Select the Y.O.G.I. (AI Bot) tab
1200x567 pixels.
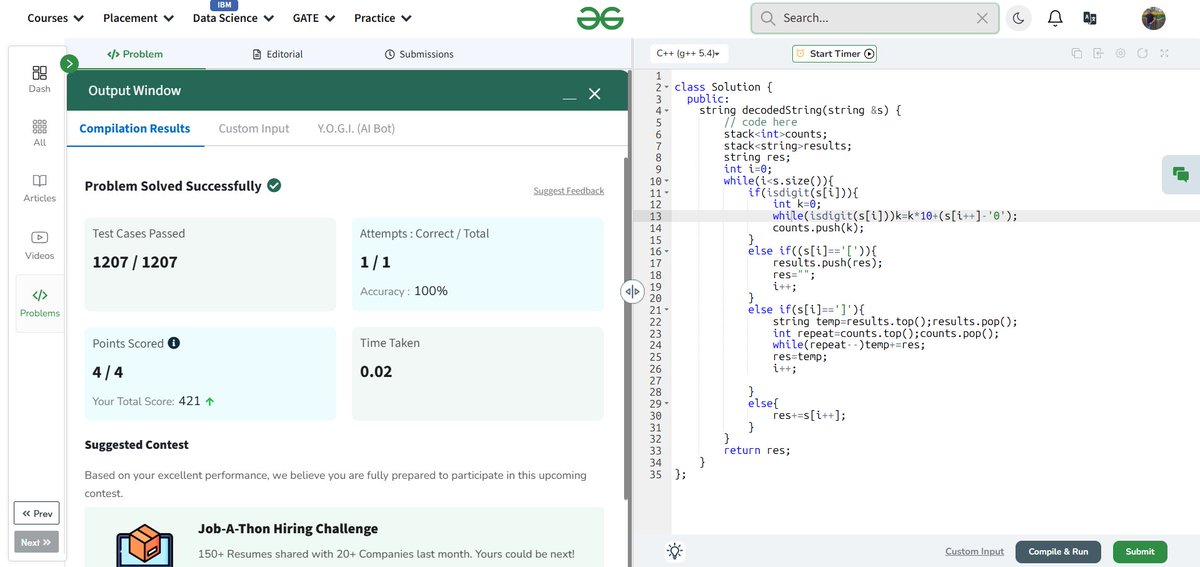(356, 128)
